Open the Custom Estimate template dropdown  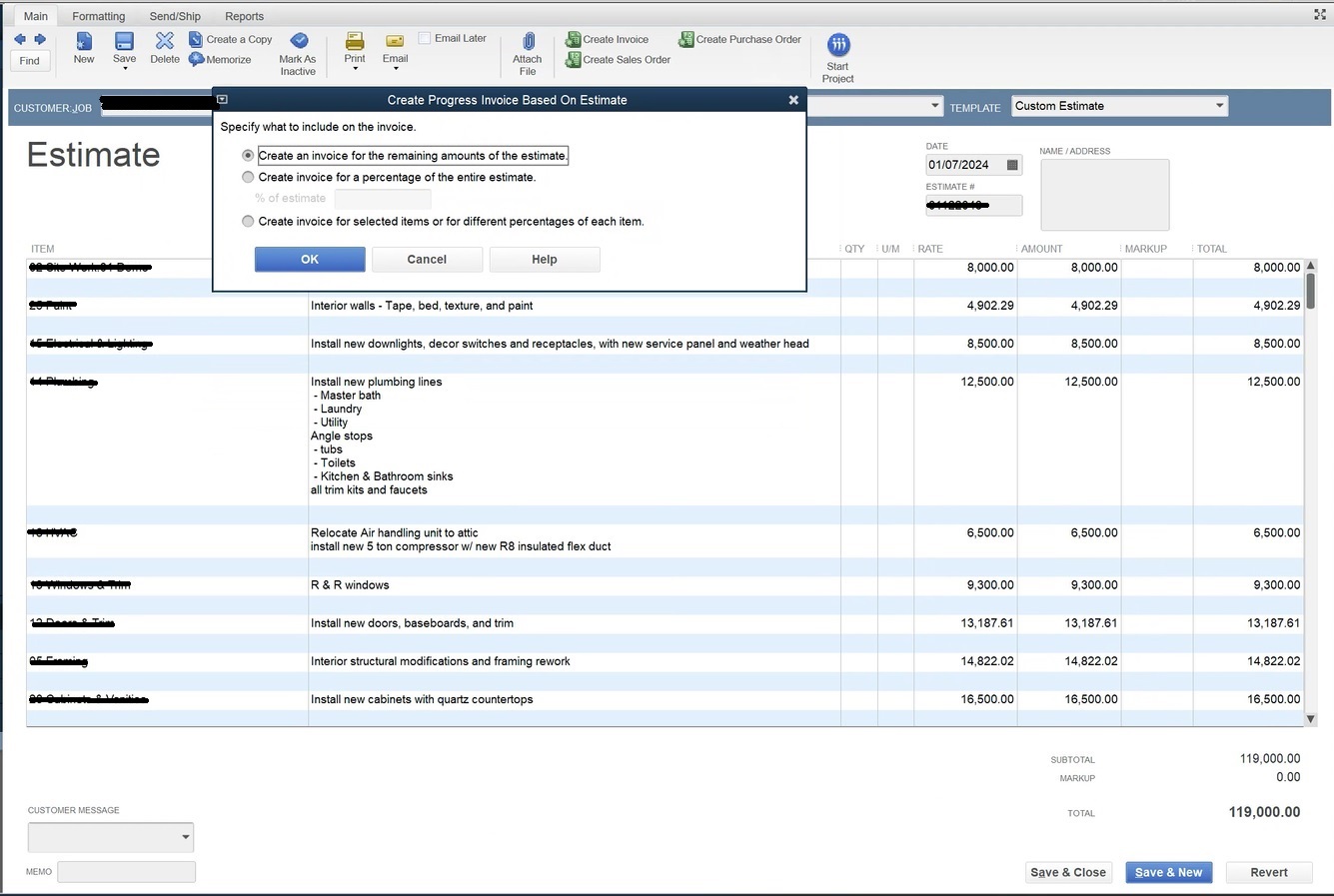coord(1219,106)
